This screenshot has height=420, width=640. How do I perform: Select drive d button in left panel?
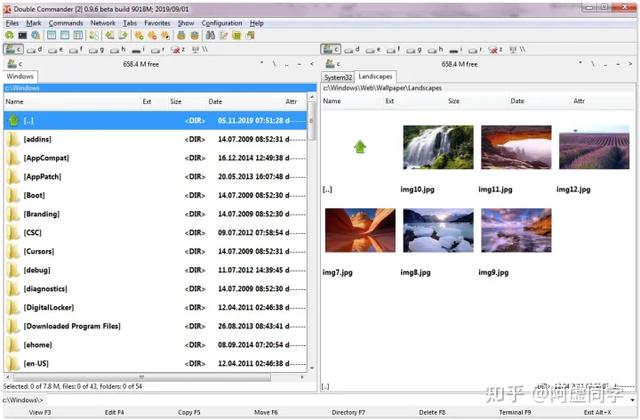click(34, 50)
